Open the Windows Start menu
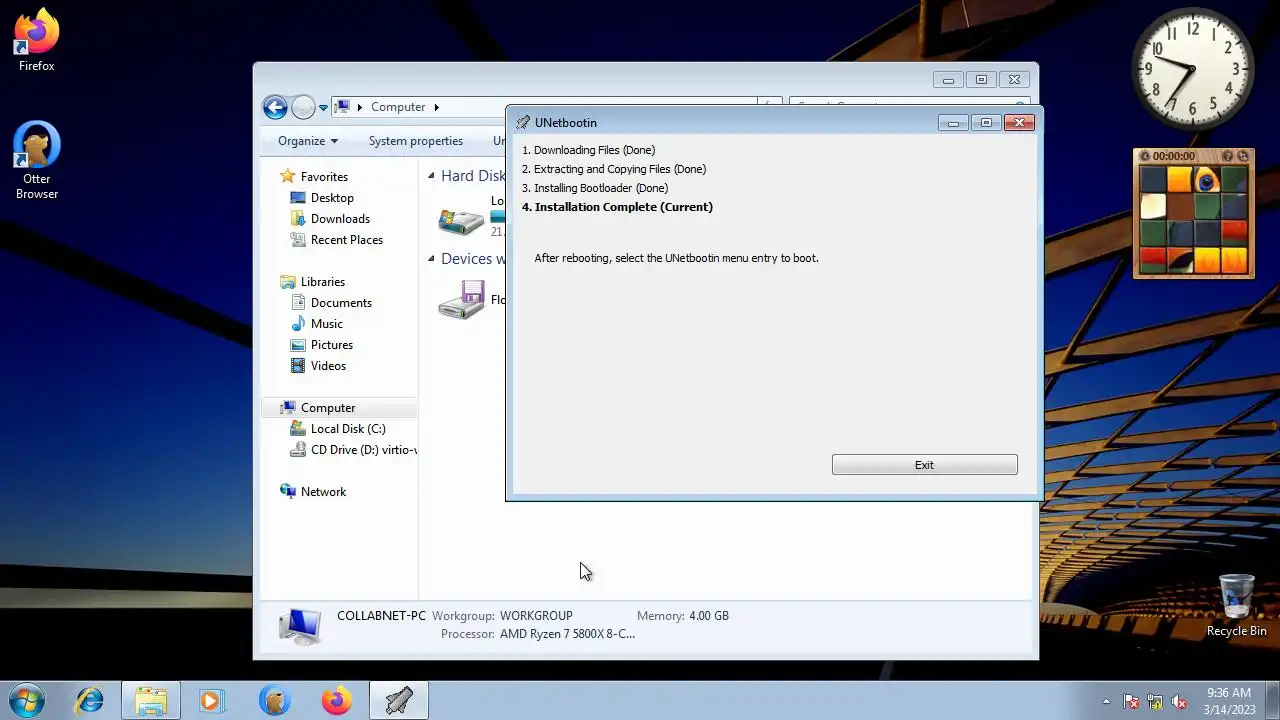 pos(26,700)
